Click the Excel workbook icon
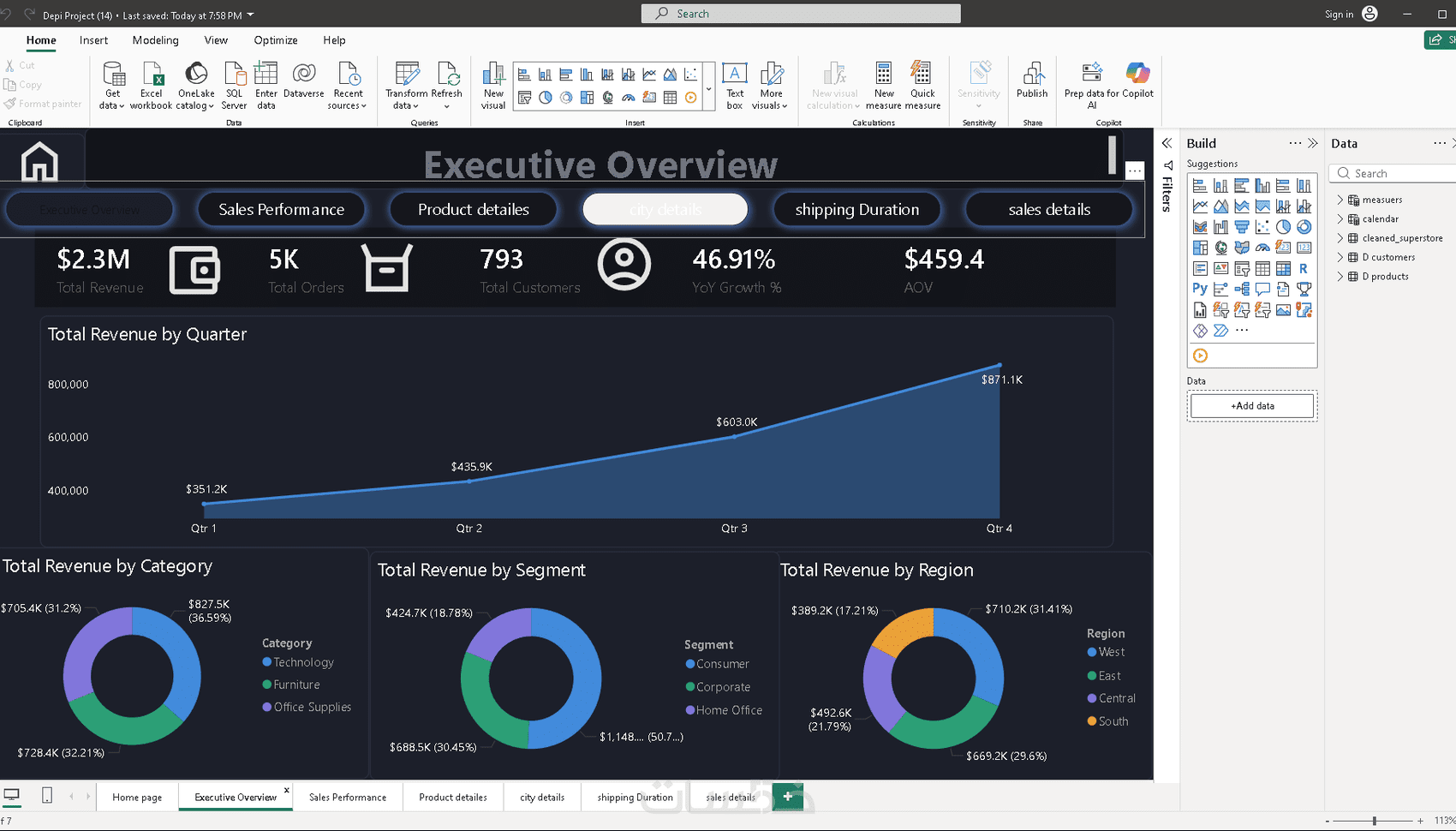The width and height of the screenshot is (1456, 831). 152,74
